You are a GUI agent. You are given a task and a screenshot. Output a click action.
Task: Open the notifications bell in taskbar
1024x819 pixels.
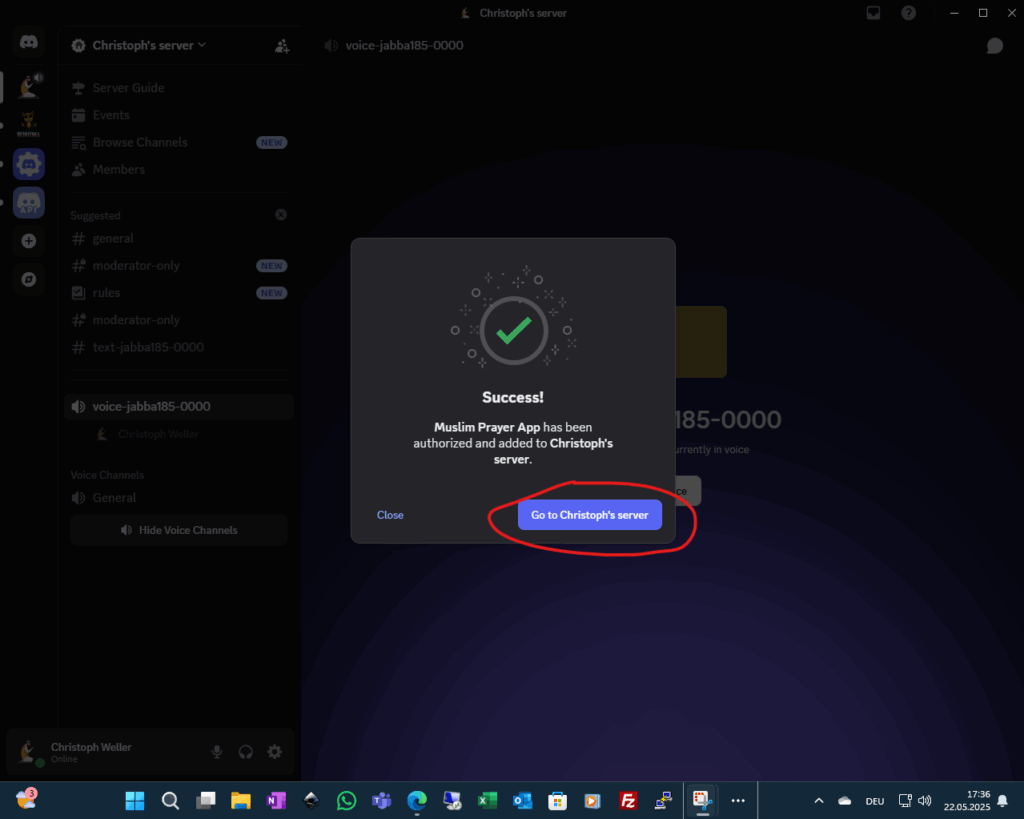click(x=1003, y=801)
